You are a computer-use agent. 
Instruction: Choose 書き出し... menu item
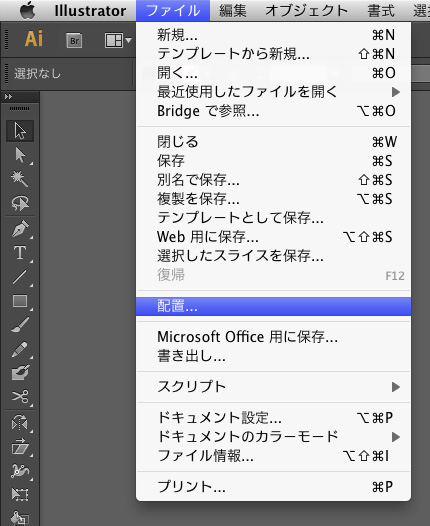(274, 356)
